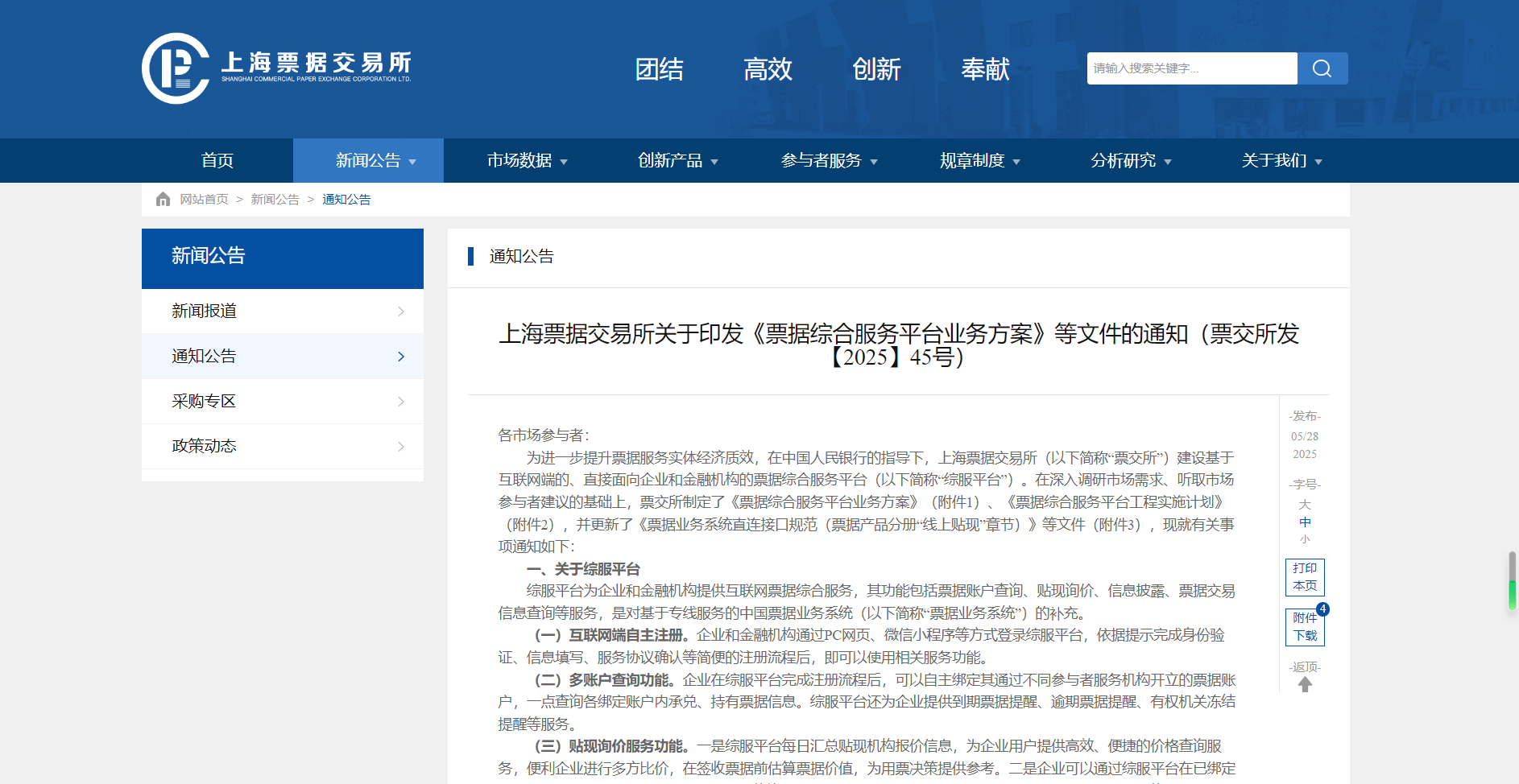Set font size to medium (中)
The width and height of the screenshot is (1519, 784).
pyautogui.click(x=1305, y=522)
